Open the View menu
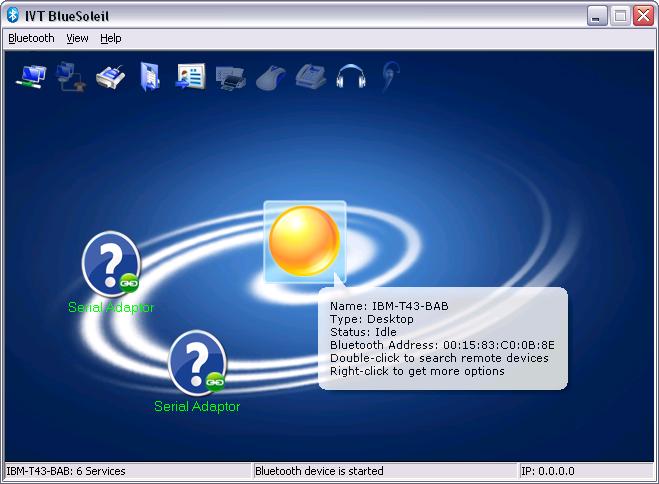The height and width of the screenshot is (484, 659). point(77,38)
